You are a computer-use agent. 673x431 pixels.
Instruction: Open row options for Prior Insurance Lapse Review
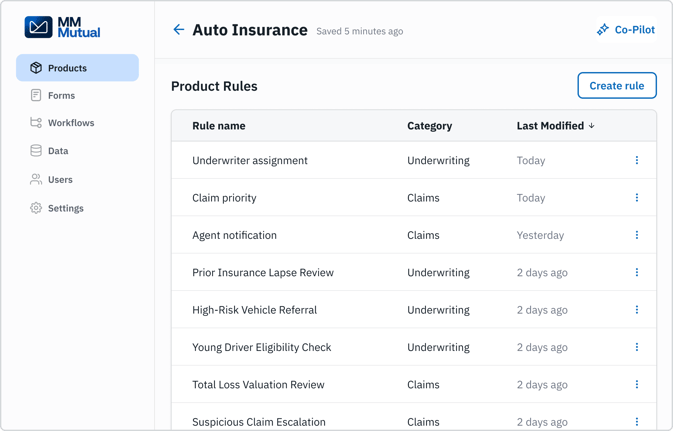tap(637, 272)
